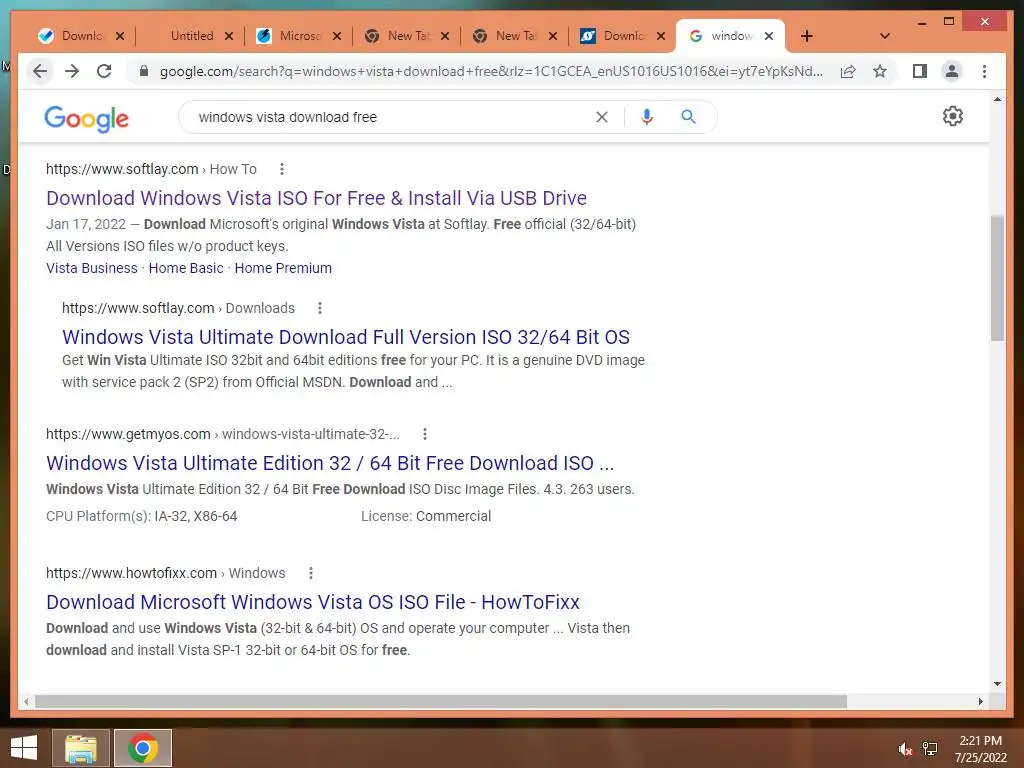Image resolution: width=1024 pixels, height=768 pixels.
Task: Open the Chrome profile avatar
Action: point(952,71)
